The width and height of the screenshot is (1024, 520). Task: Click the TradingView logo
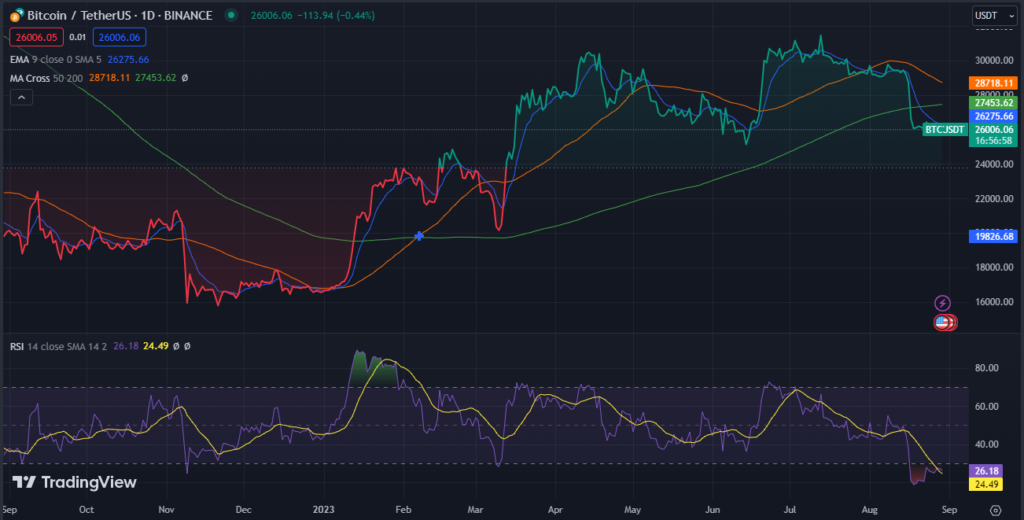coord(74,483)
